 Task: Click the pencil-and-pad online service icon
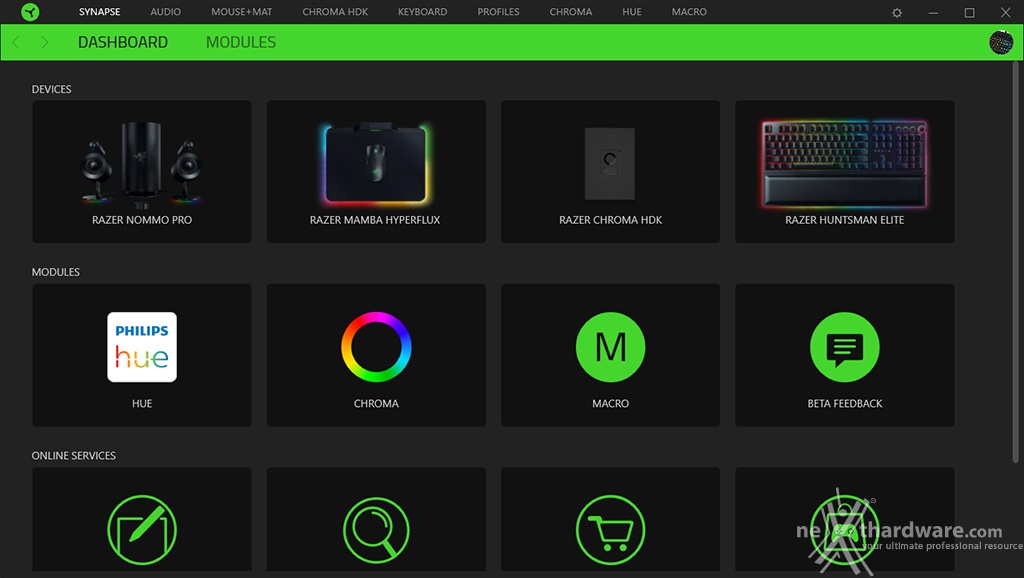tap(142, 530)
